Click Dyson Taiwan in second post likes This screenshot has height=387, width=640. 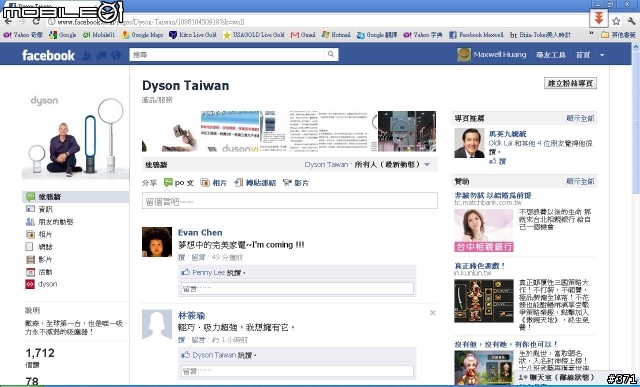[x=214, y=355]
